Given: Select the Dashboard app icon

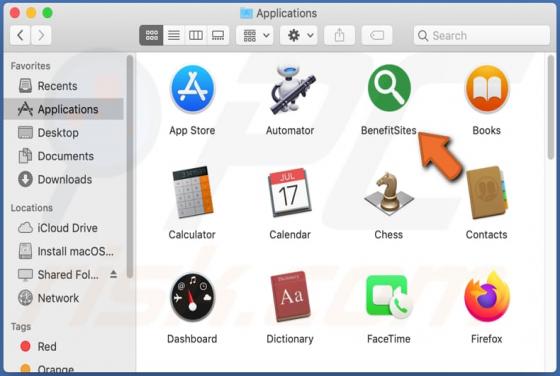Looking at the screenshot, I should (x=192, y=297).
